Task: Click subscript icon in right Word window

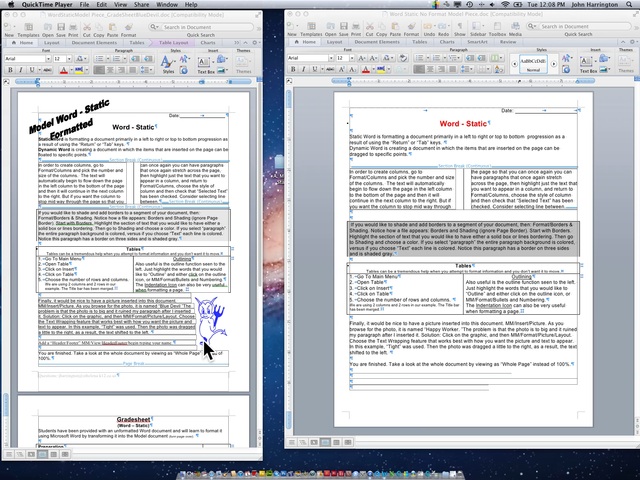Action: click(353, 69)
